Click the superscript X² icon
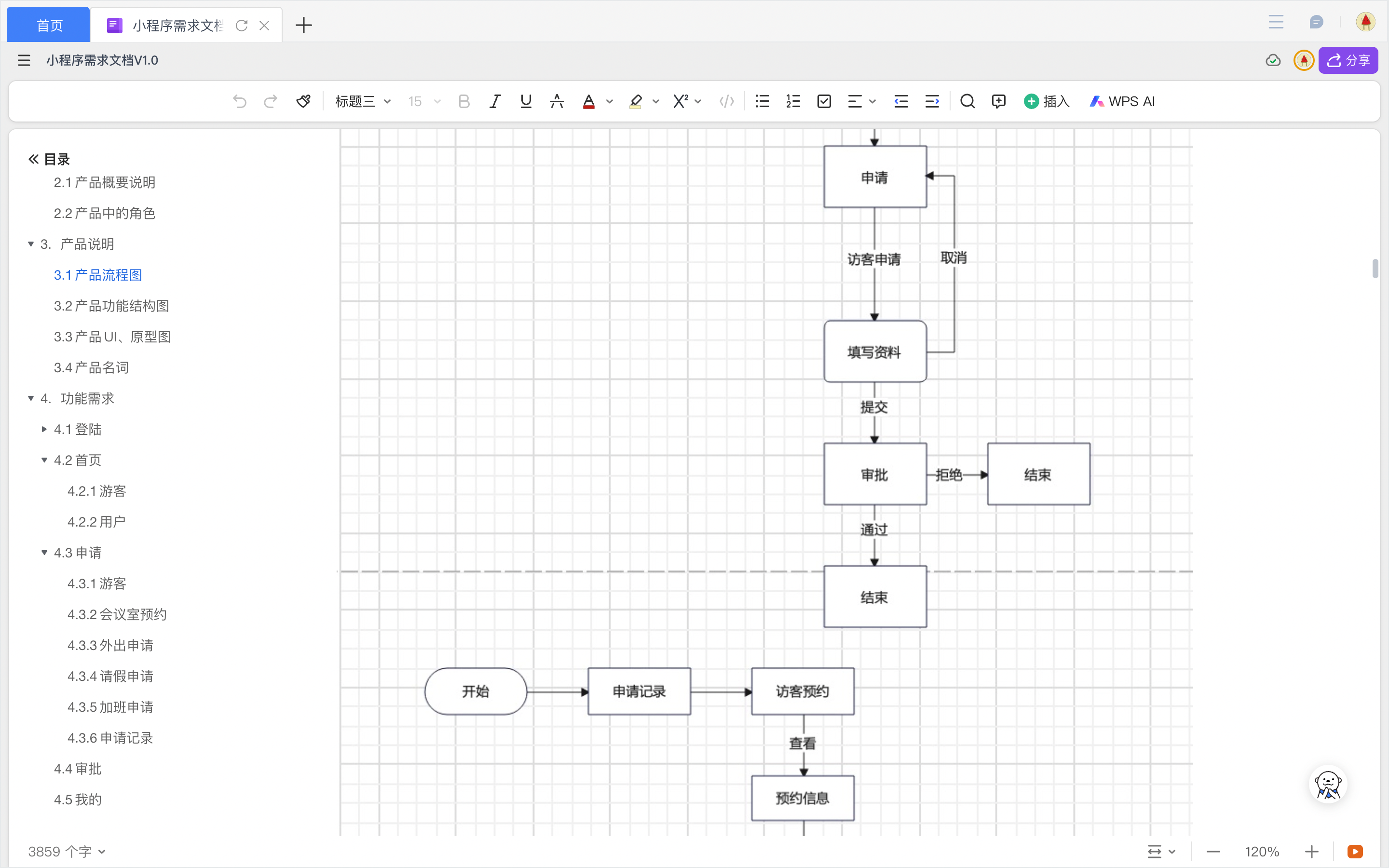This screenshot has height=868, width=1389. click(681, 102)
